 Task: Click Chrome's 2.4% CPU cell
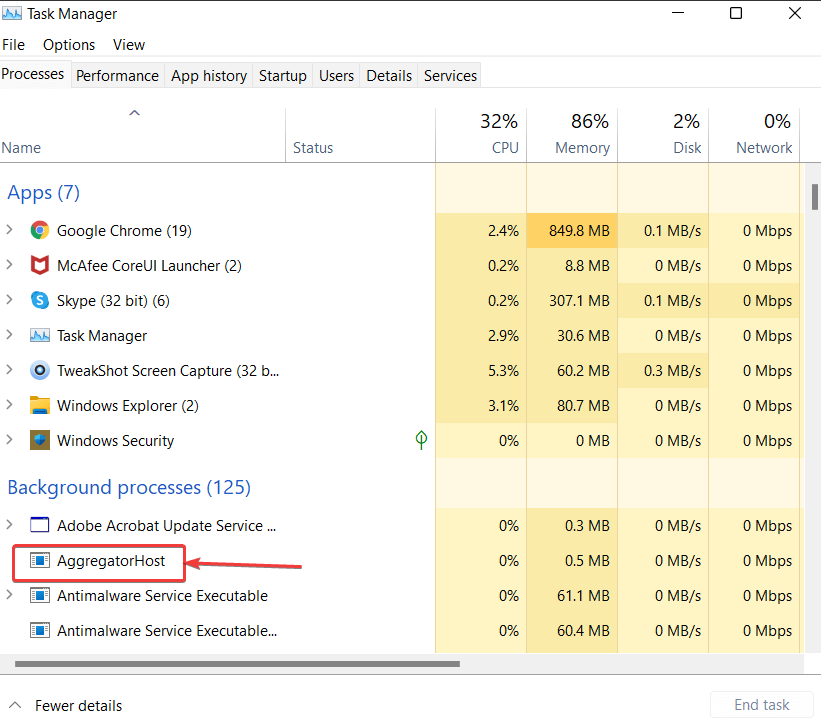point(481,230)
